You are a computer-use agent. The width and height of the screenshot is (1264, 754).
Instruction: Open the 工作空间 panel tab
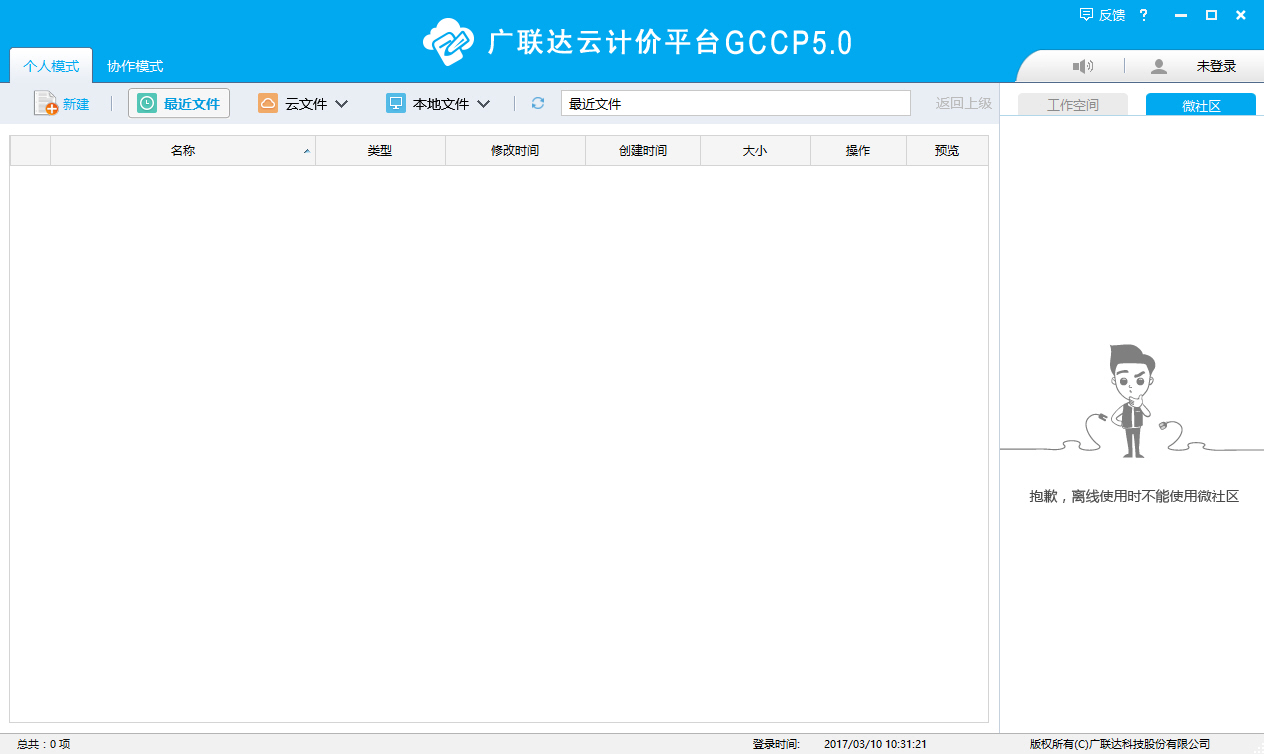pos(1072,105)
